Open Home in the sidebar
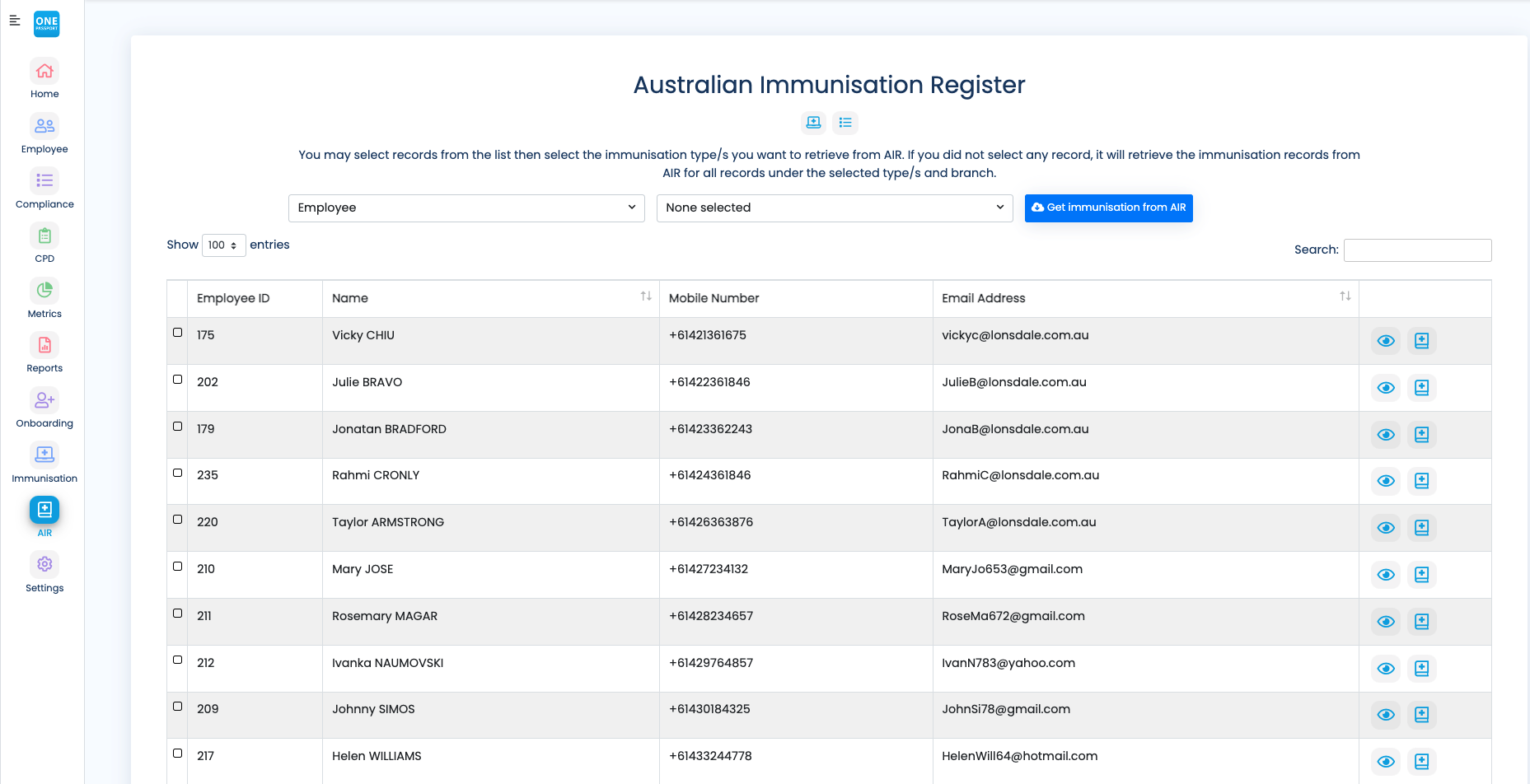Screen dimensions: 1530x784 pyautogui.click(x=44, y=79)
